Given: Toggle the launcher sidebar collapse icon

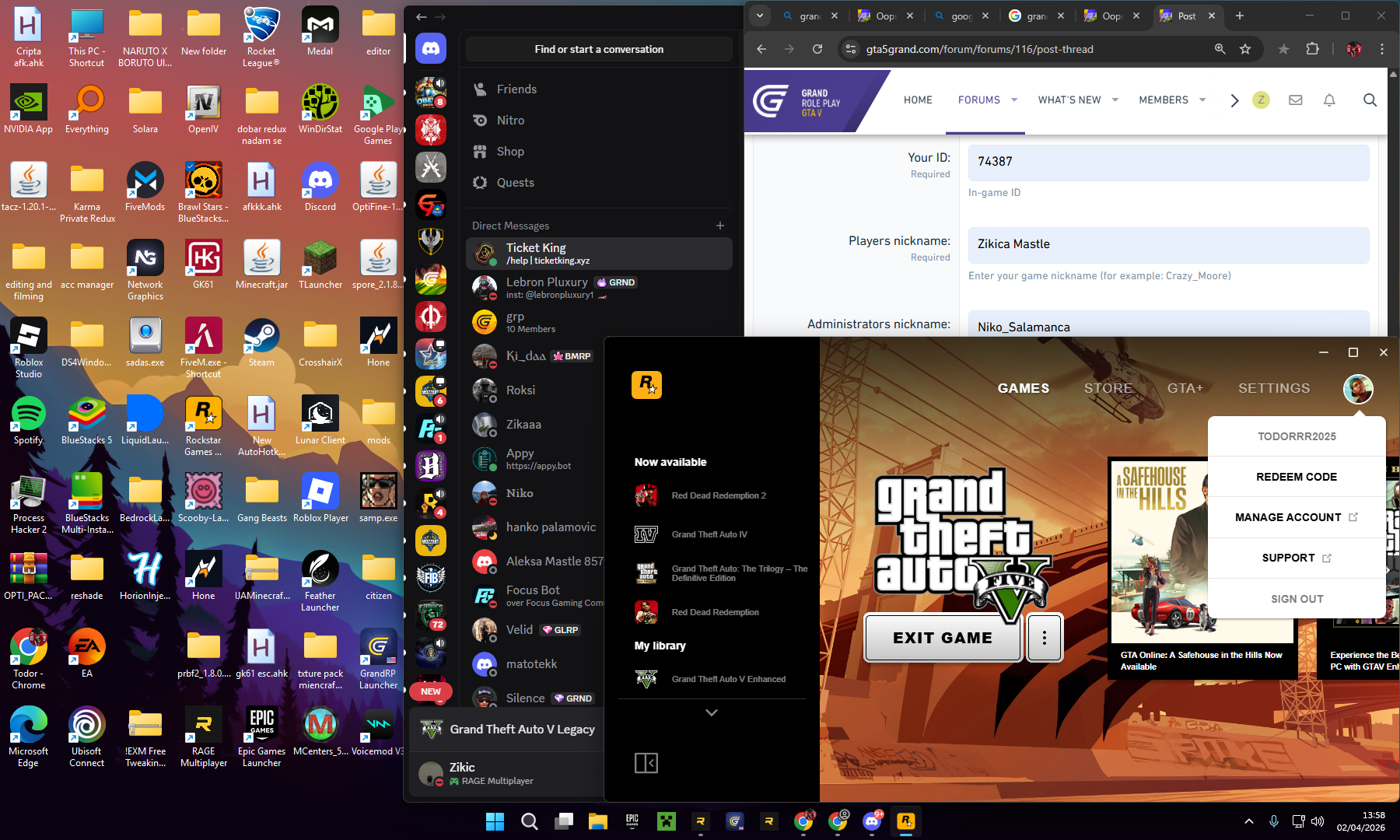Looking at the screenshot, I should [x=646, y=763].
